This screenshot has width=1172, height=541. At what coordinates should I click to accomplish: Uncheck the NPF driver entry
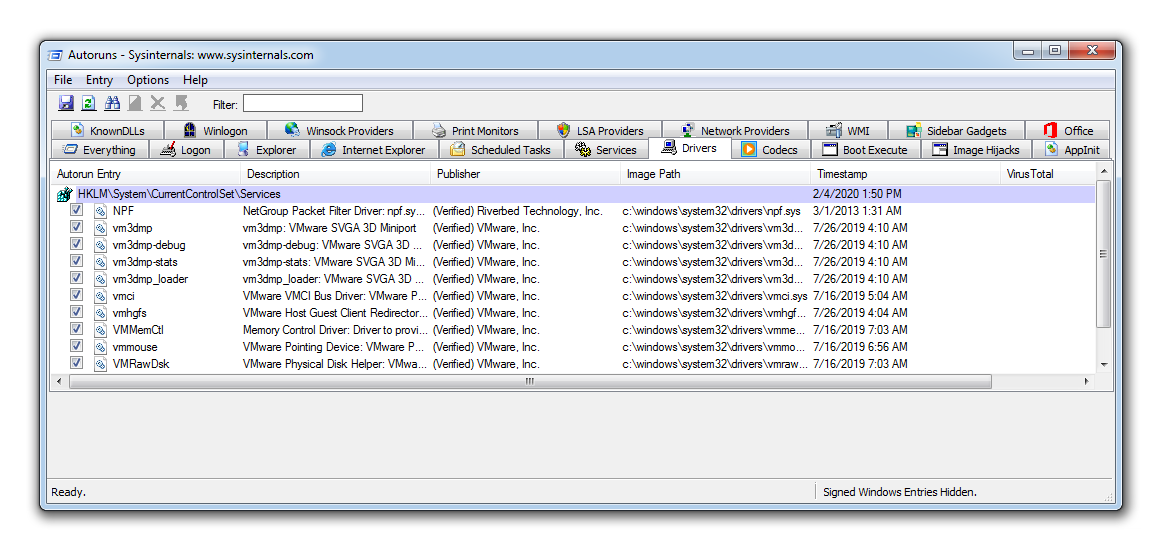[x=77, y=211]
